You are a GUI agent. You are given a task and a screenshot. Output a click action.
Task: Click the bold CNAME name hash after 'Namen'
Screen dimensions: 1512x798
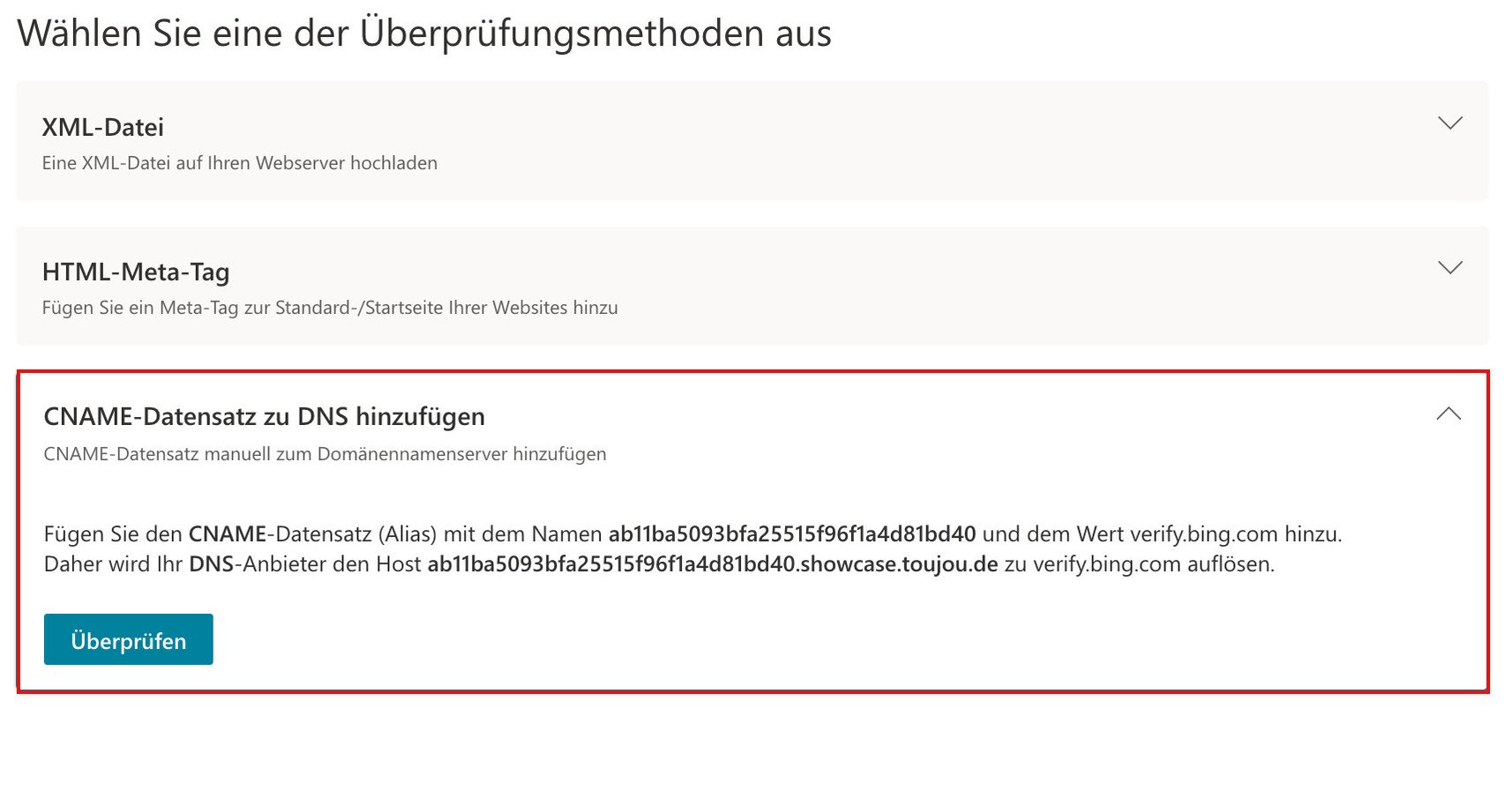[792, 534]
